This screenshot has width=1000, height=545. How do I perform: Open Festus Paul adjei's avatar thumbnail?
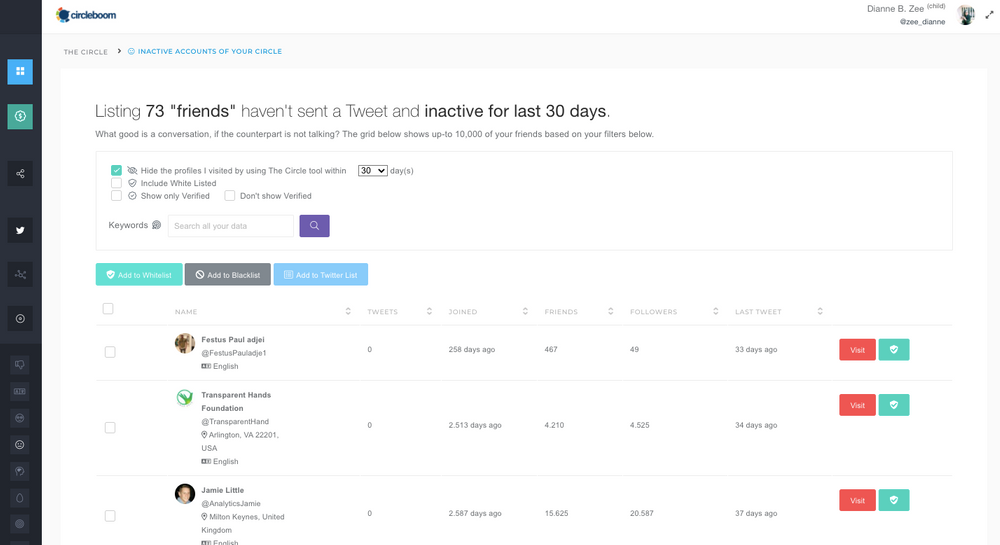point(185,343)
